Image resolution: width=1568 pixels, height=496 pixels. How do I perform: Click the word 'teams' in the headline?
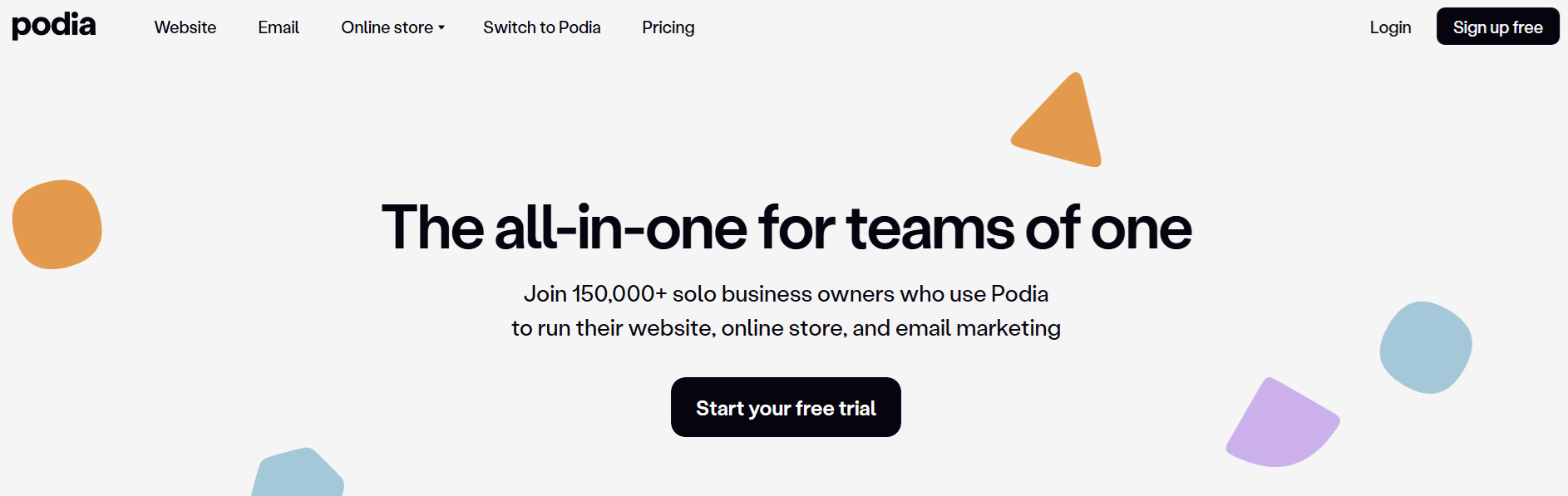pos(929,228)
